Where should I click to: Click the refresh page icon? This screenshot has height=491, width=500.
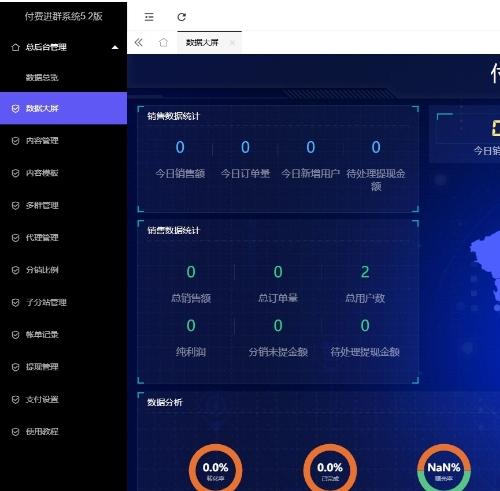182,17
